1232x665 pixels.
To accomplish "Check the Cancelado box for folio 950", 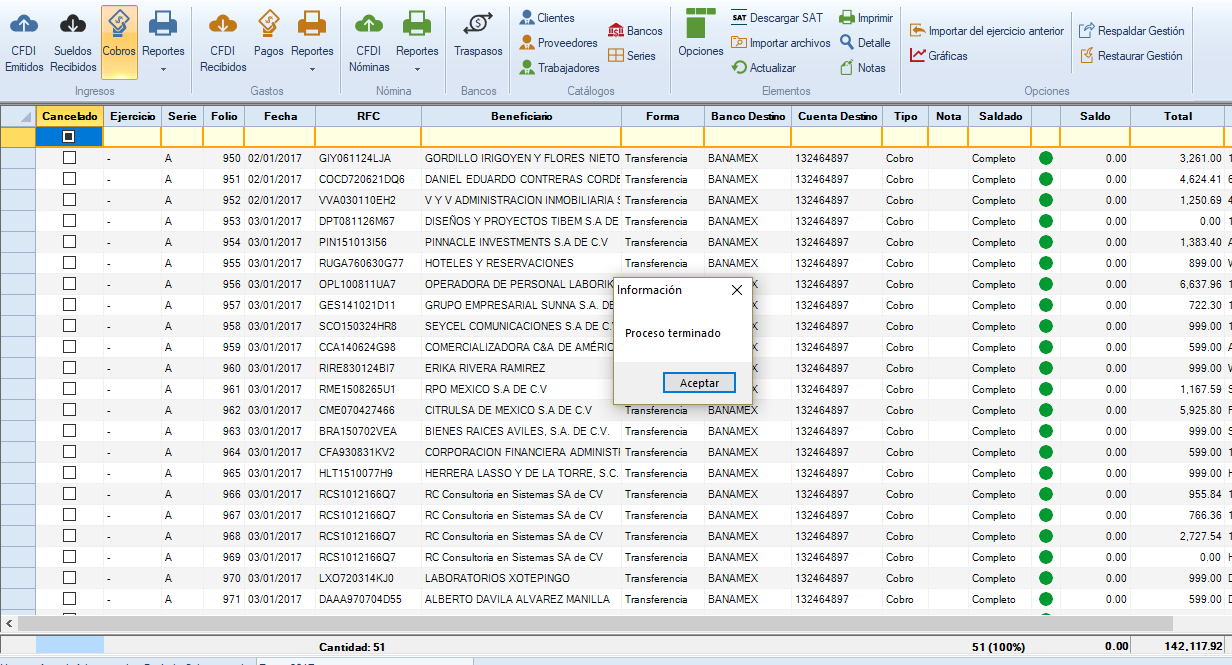I will coord(69,158).
